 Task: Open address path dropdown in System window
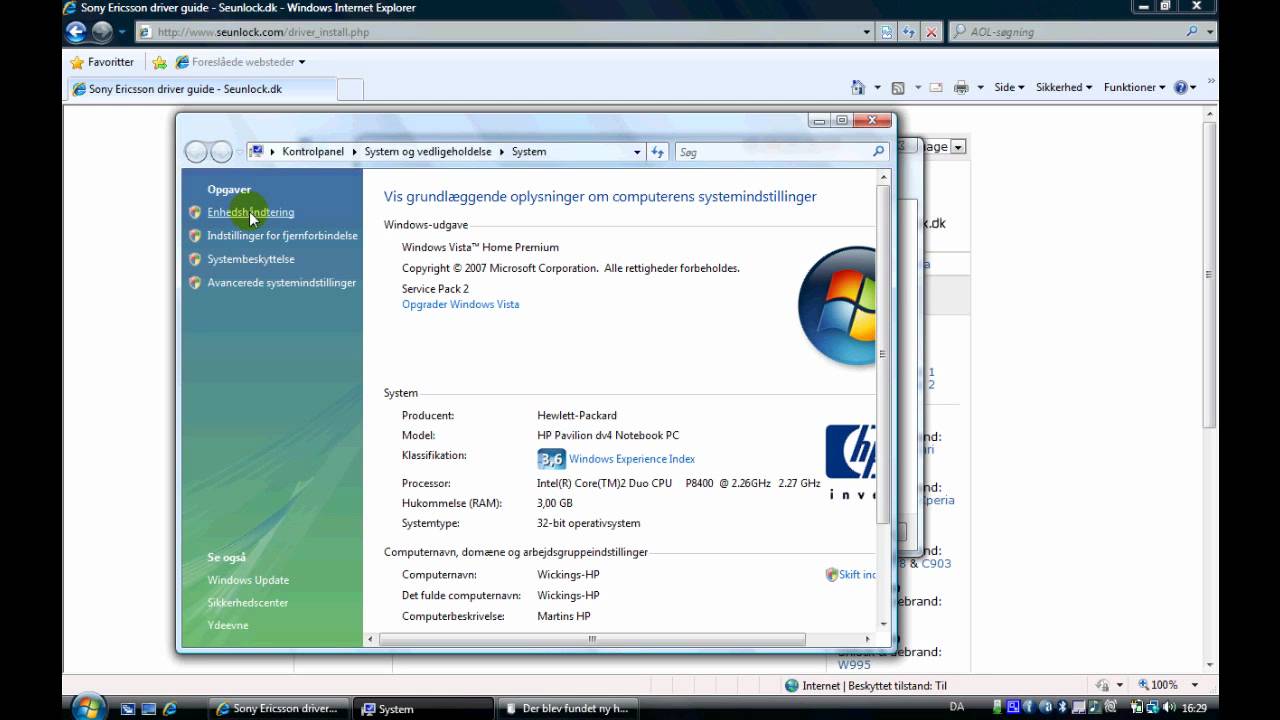637,152
